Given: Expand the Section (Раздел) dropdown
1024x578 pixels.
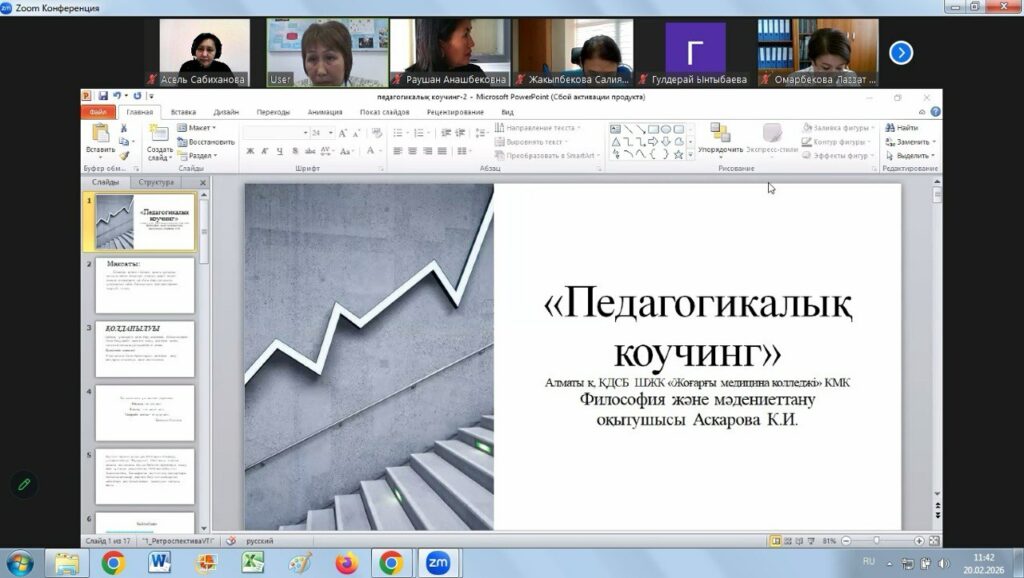Looking at the screenshot, I should [x=200, y=155].
